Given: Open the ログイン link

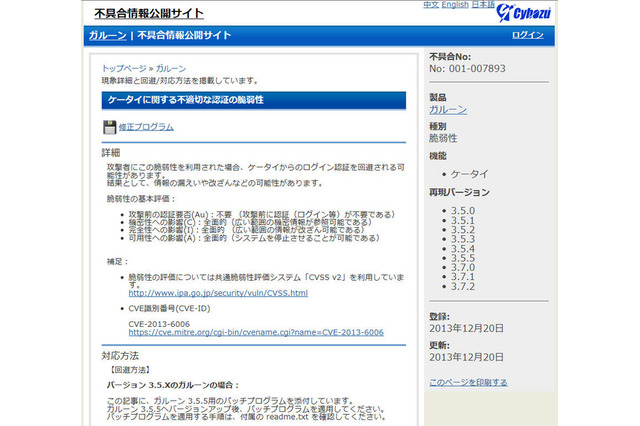Looking at the screenshot, I should pos(528,35).
